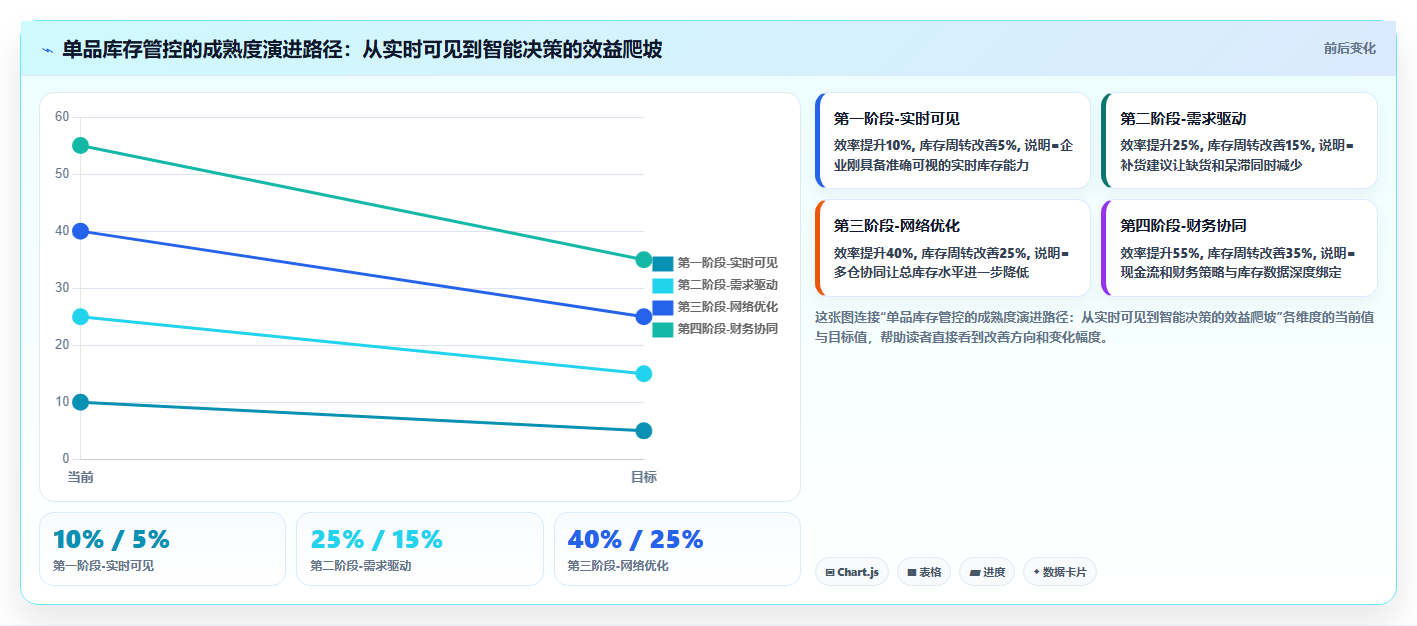Click legend text 第三阶段-网络优化
1417x626 pixels.
pos(727,307)
